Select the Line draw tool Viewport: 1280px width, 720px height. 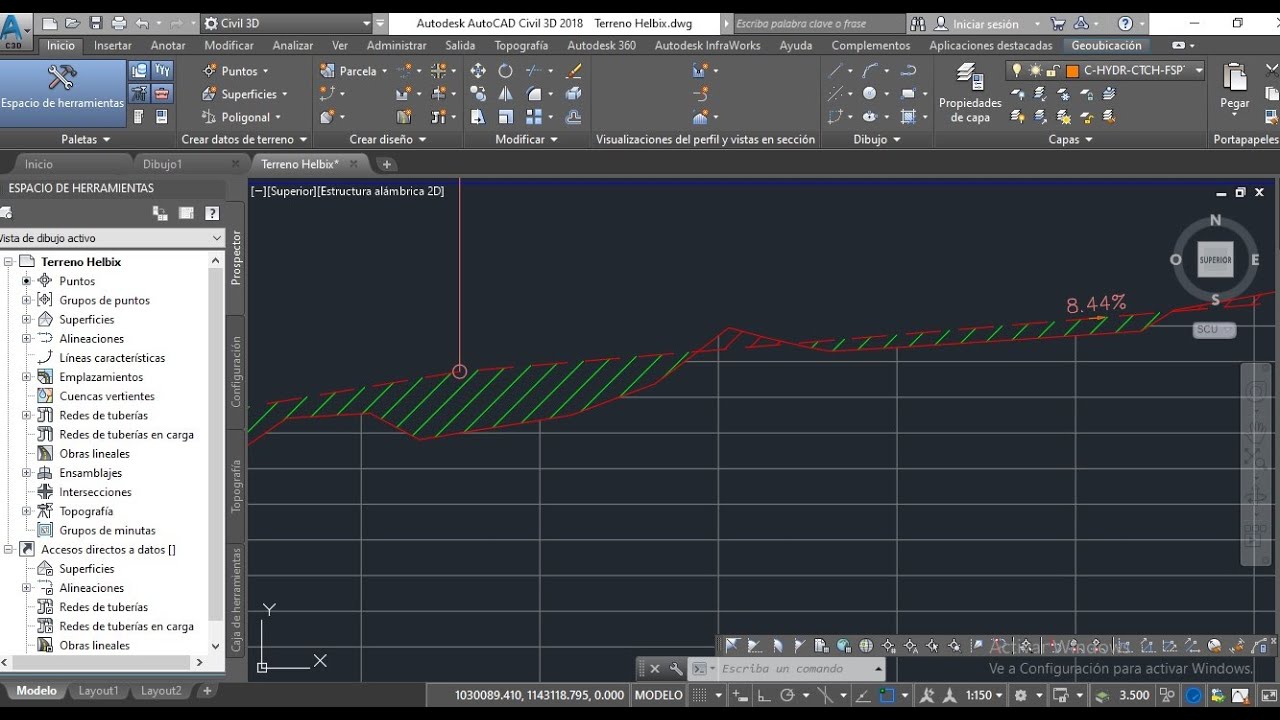pyautogui.click(x=834, y=71)
